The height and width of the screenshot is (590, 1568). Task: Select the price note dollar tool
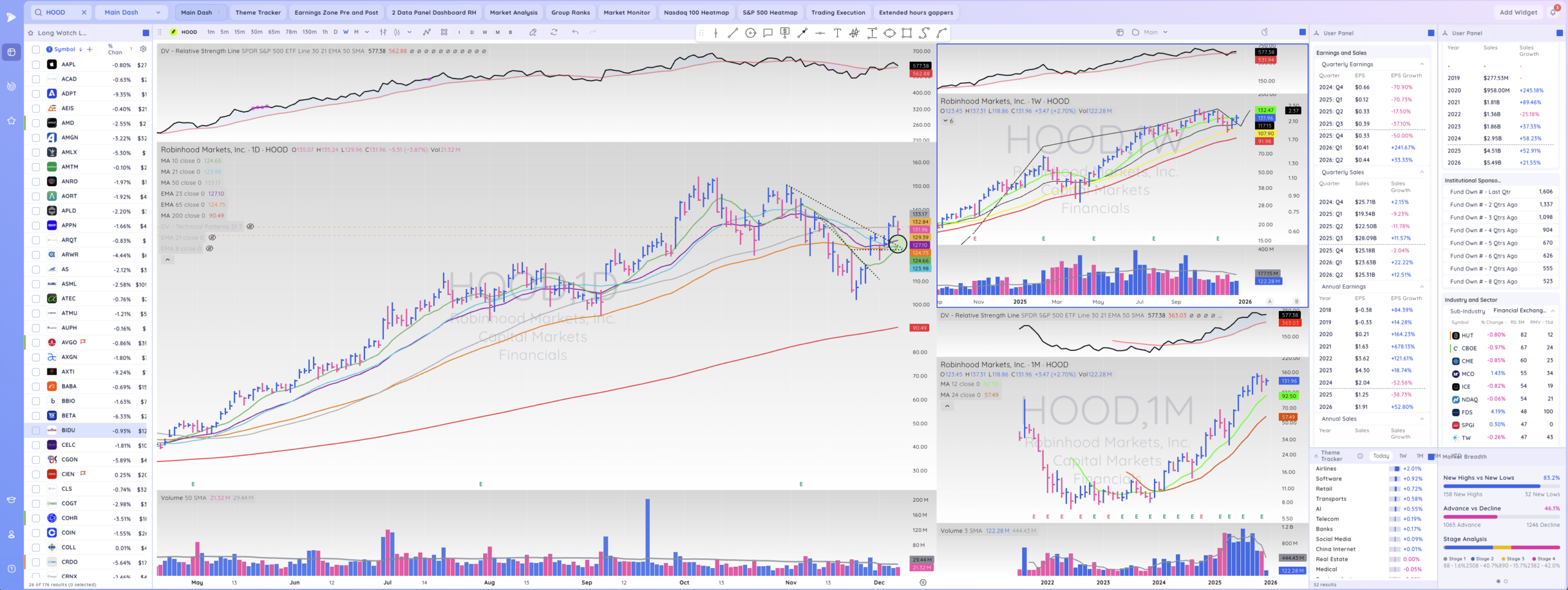[785, 33]
